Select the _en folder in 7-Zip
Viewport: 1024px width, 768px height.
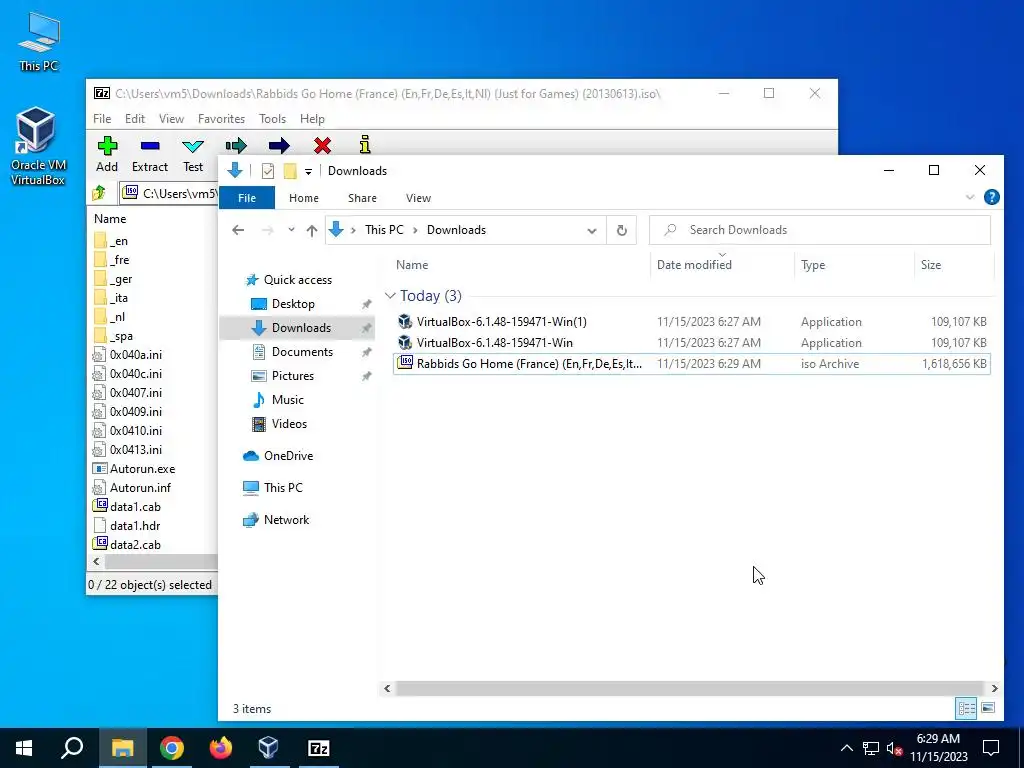(111, 241)
